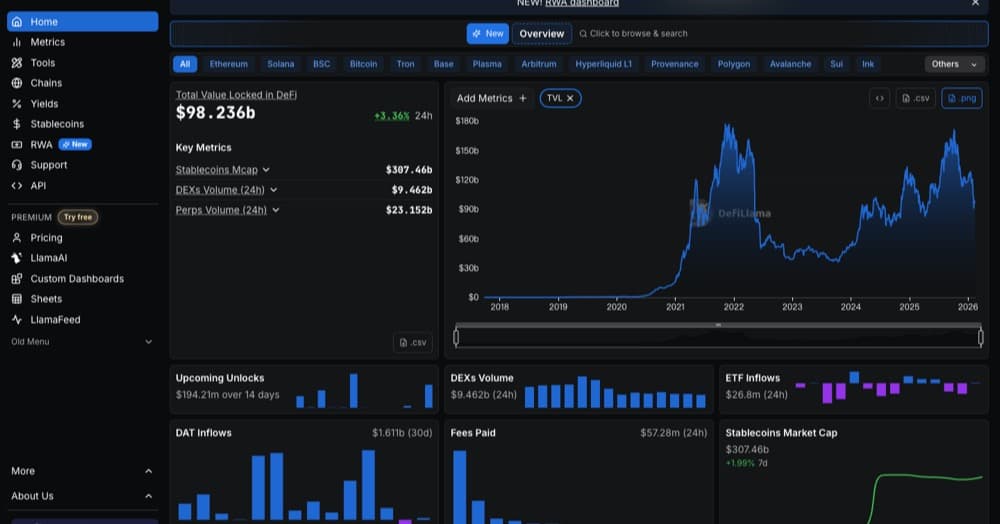Click the LlamaAI llama icon
The image size is (1000, 524).
17,258
